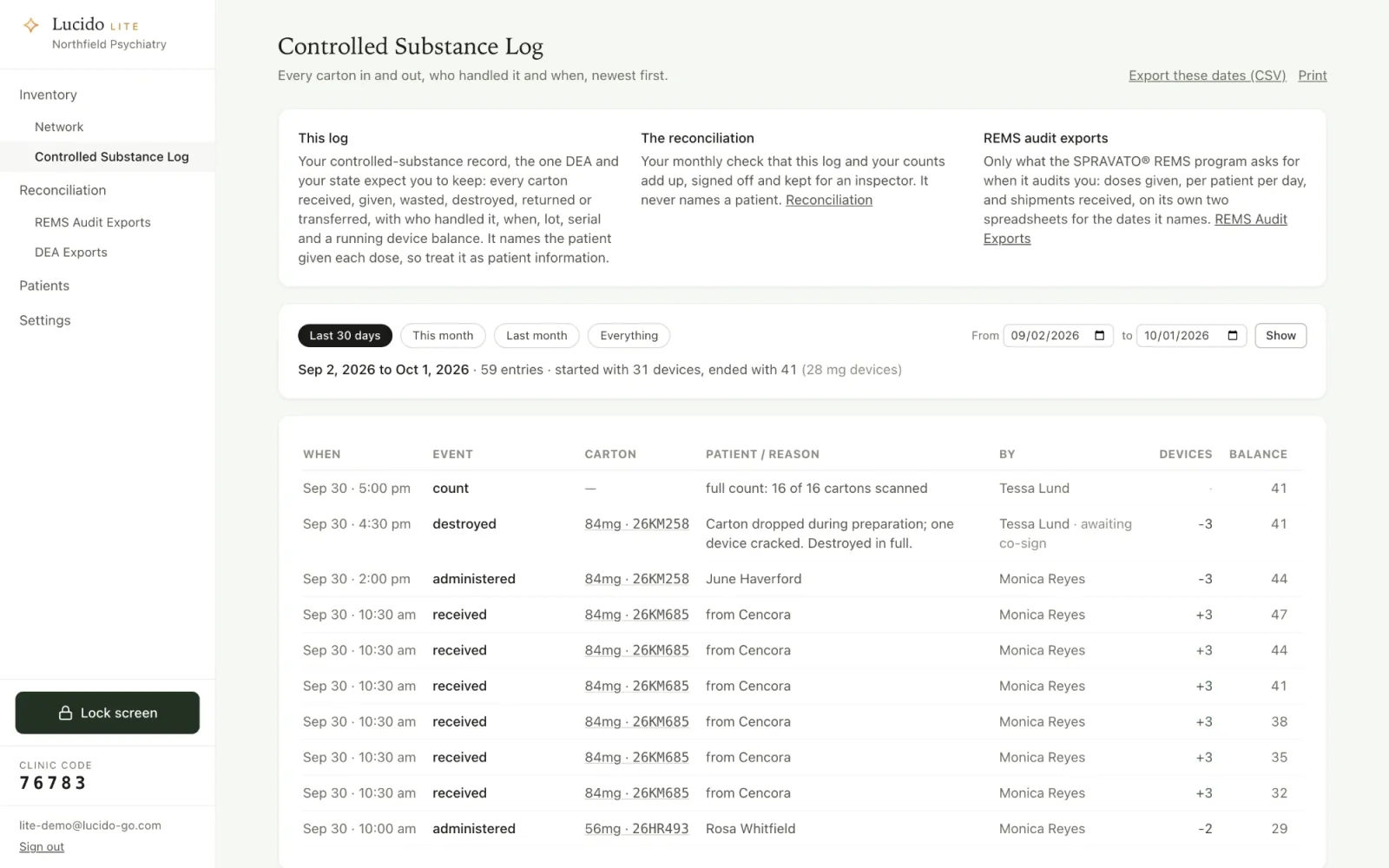Open carton 84mg · 26KM685 in balance 47 row
Image resolution: width=1389 pixels, height=868 pixels.
(636, 615)
